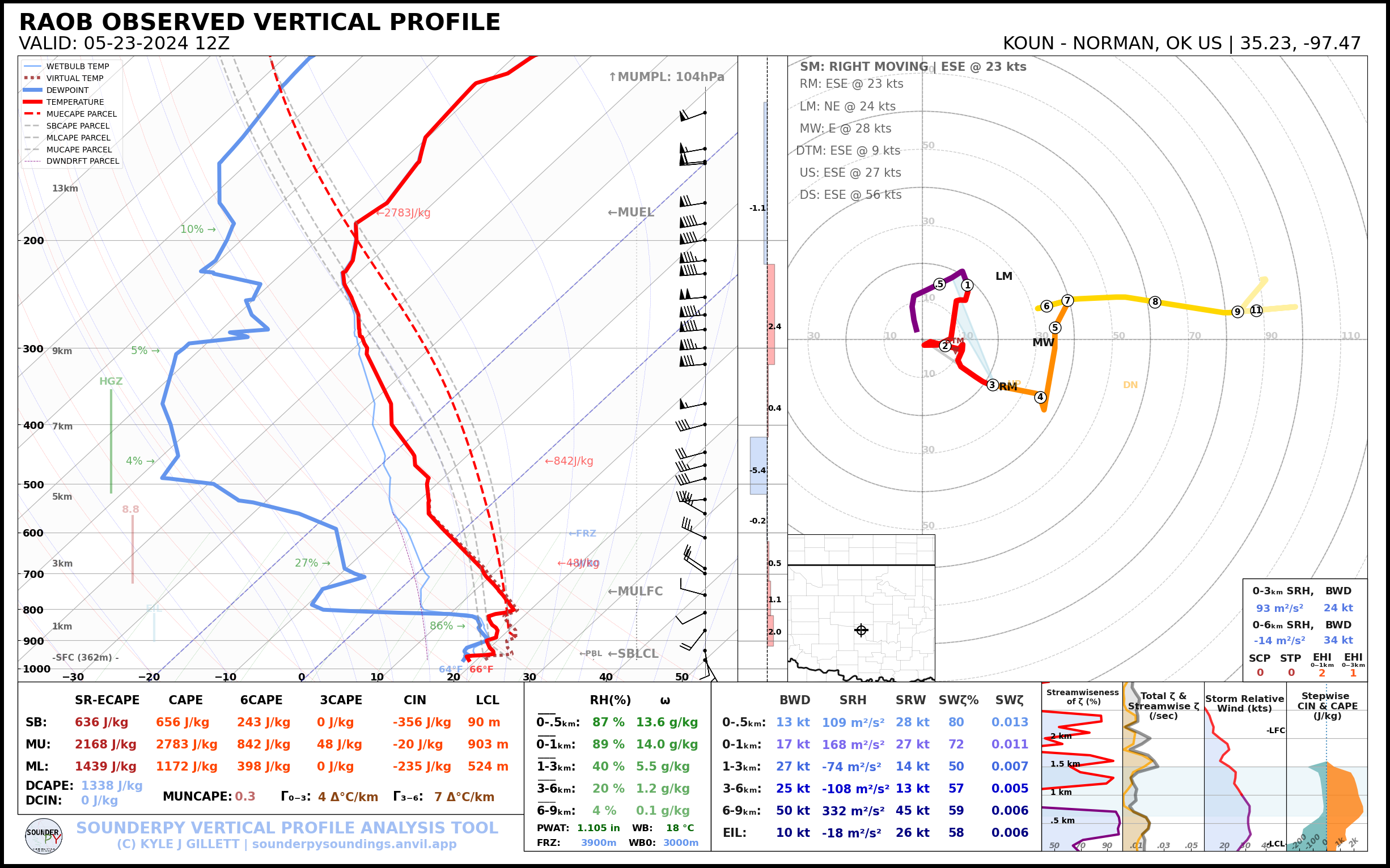Click the circled 9 hodograph marker
The width and height of the screenshot is (1390, 868).
pyautogui.click(x=1238, y=311)
